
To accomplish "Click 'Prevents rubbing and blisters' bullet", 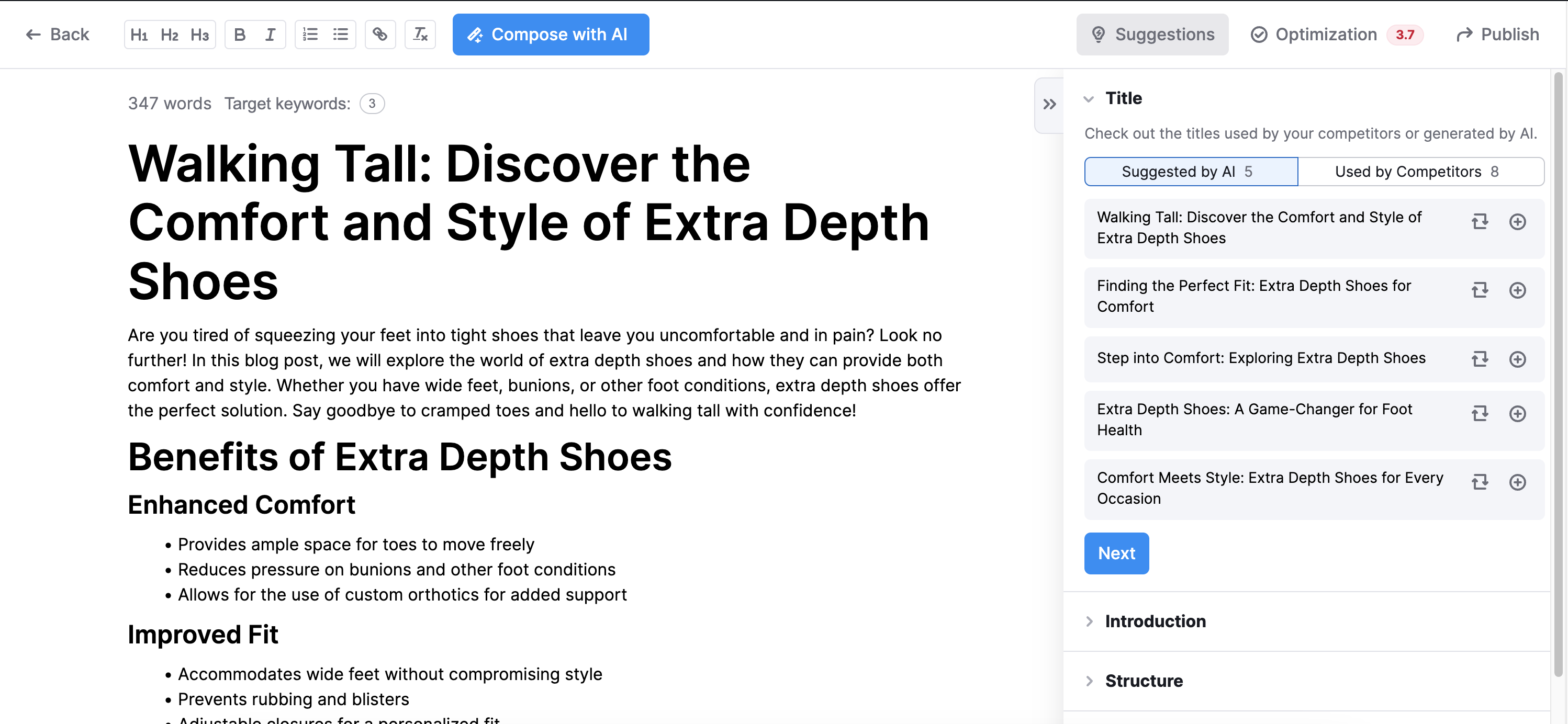I will click(294, 699).
